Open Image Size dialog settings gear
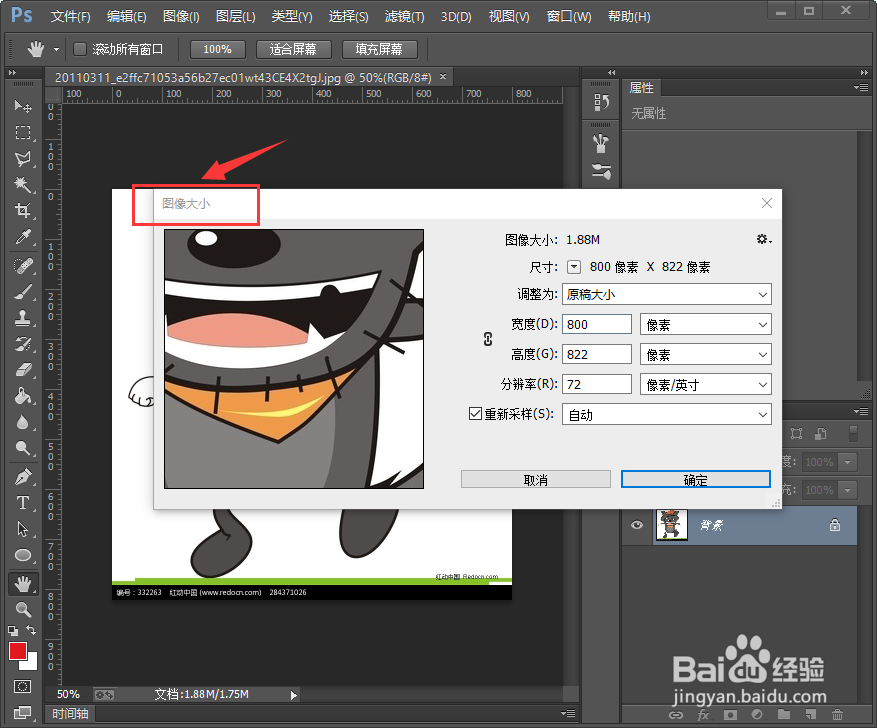Viewport: 877px width, 728px height. [x=763, y=239]
